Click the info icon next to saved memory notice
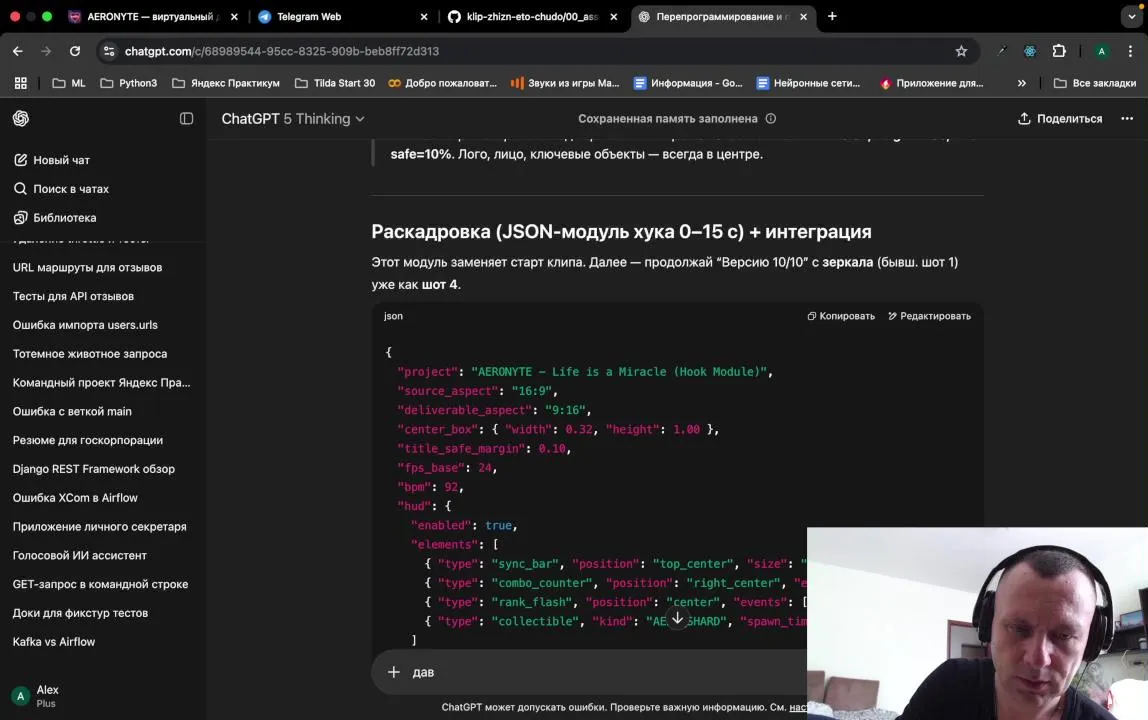 [770, 119]
